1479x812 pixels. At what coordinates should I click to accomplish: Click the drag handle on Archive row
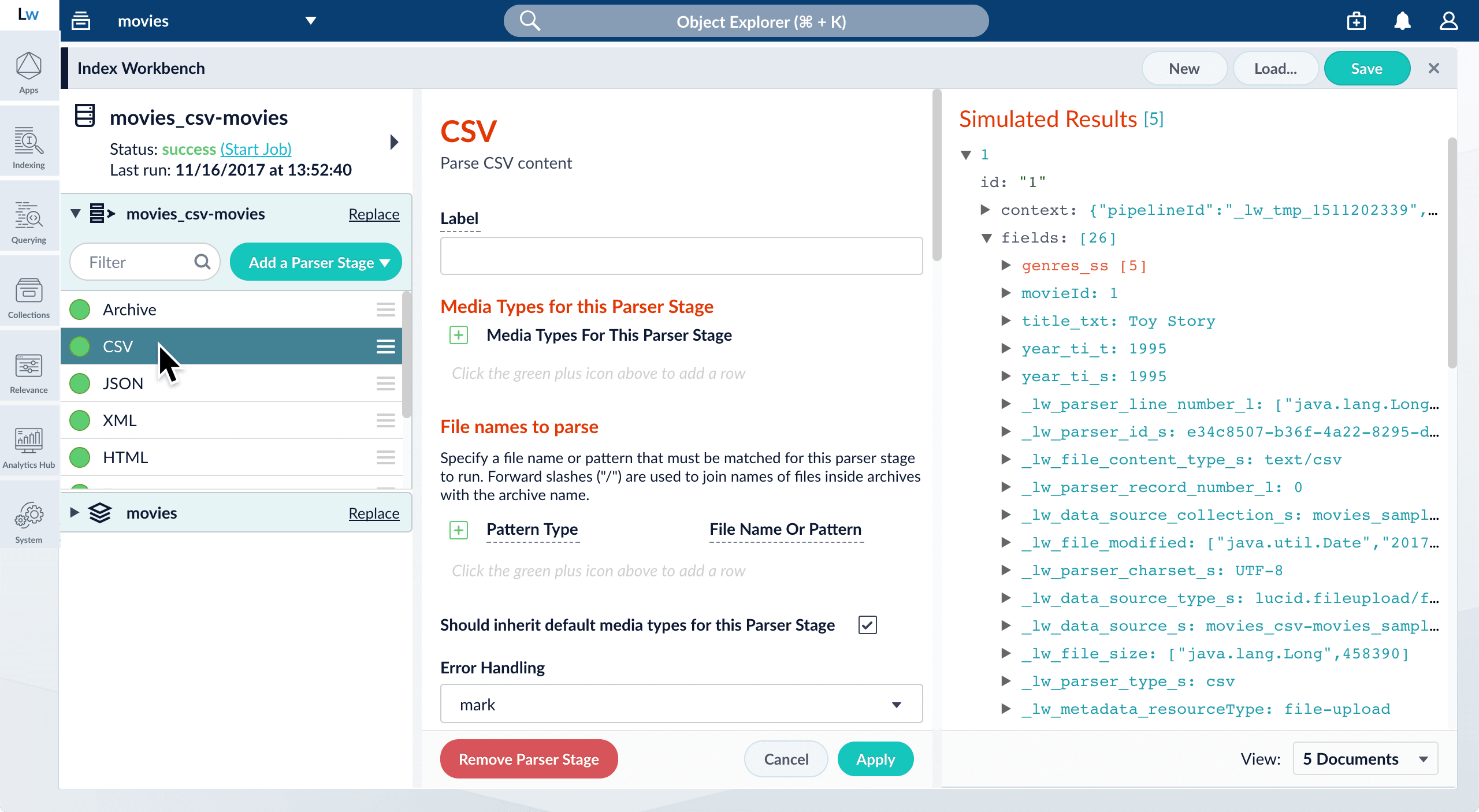point(385,310)
